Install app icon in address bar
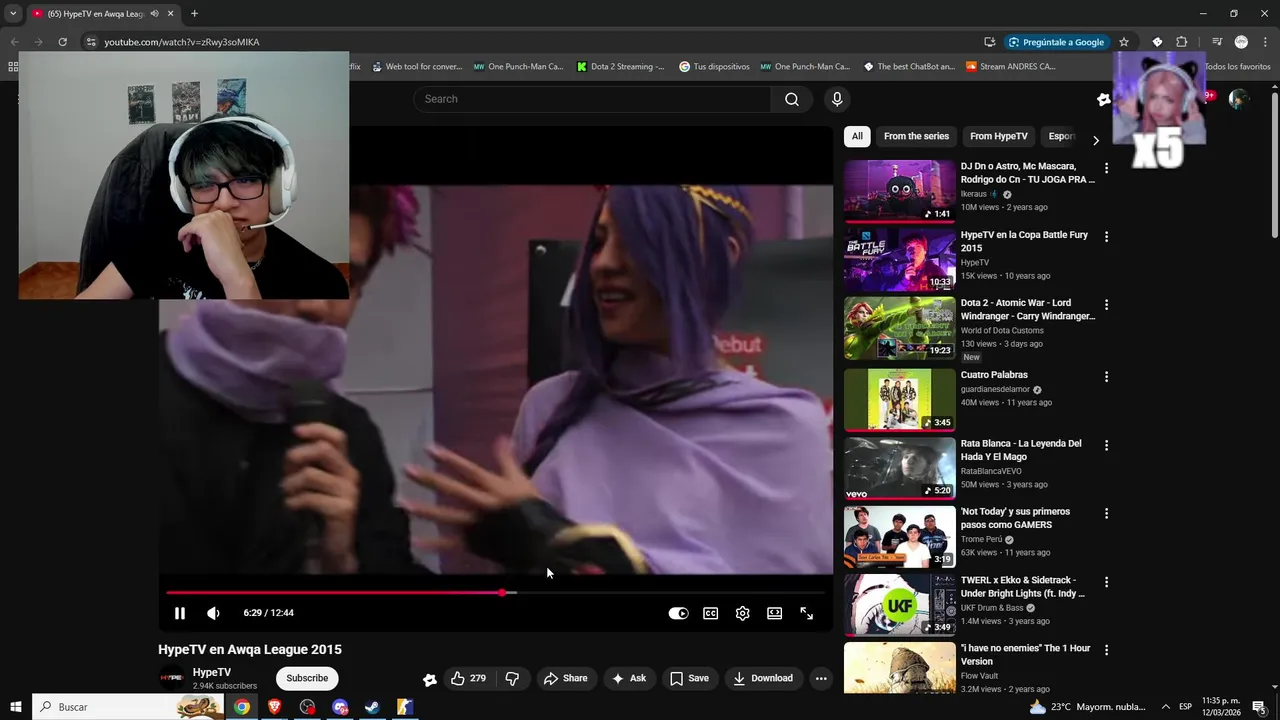Viewport: 1280px width, 720px height. 989,42
